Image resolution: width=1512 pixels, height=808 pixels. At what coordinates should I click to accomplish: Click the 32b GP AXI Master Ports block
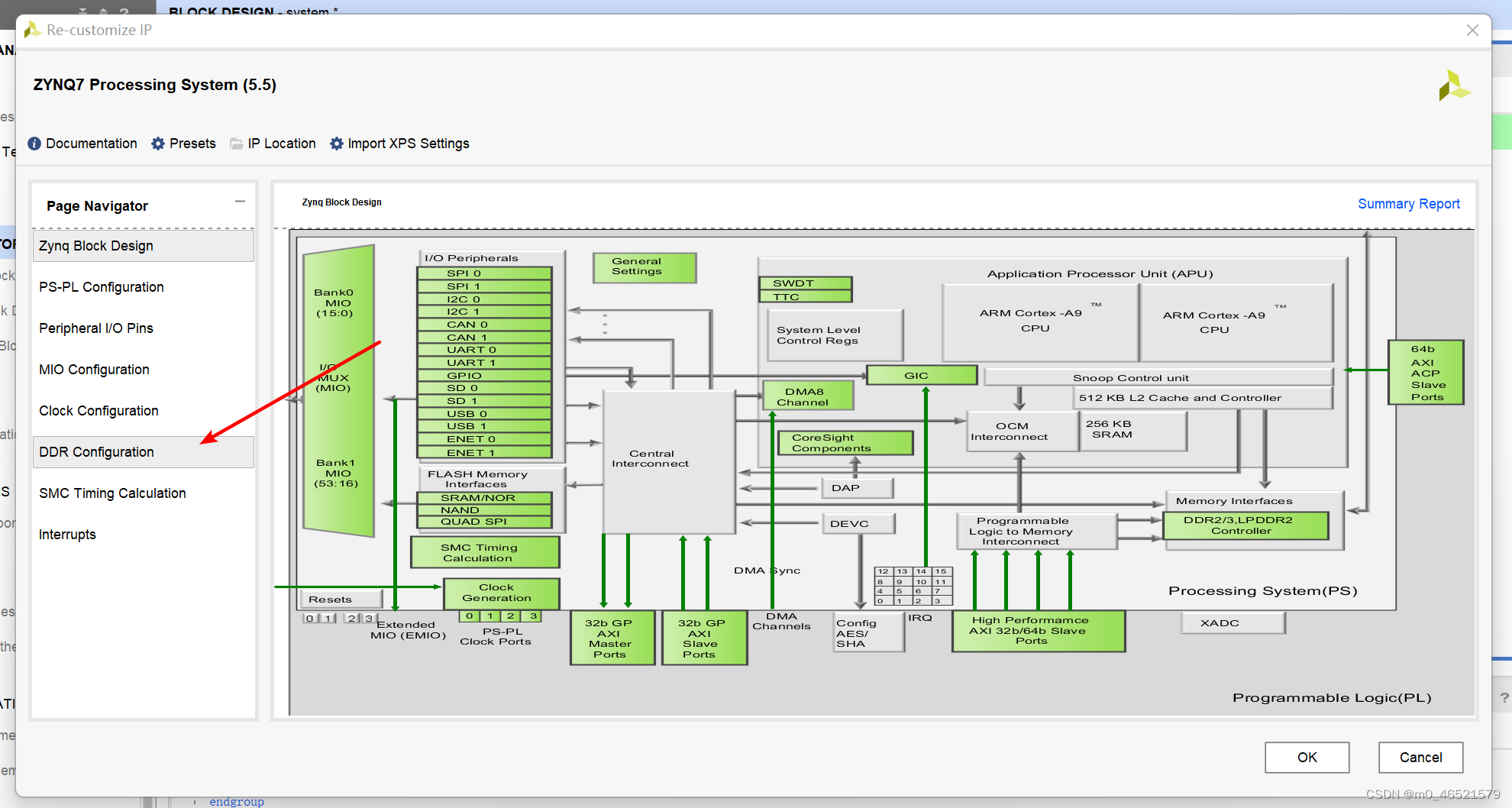pos(612,637)
